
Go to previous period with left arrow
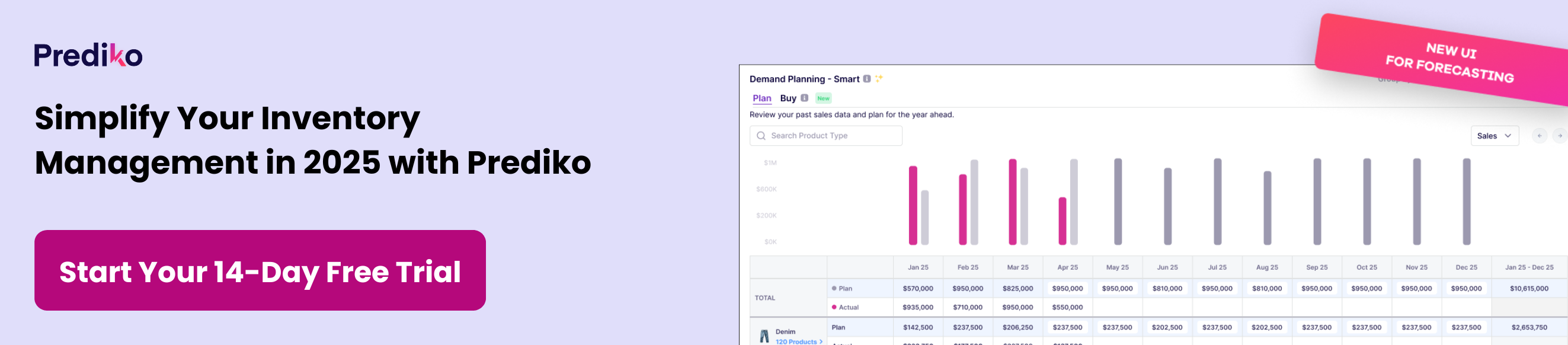coord(1540,136)
